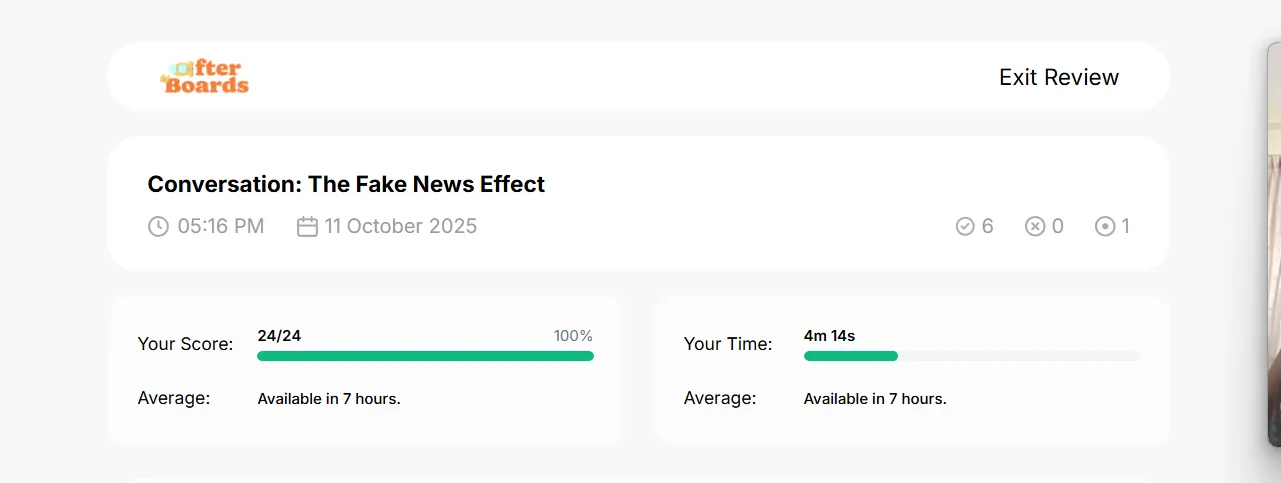Image resolution: width=1281 pixels, height=483 pixels.
Task: Click the 05:16 PM time text
Action: point(221,226)
